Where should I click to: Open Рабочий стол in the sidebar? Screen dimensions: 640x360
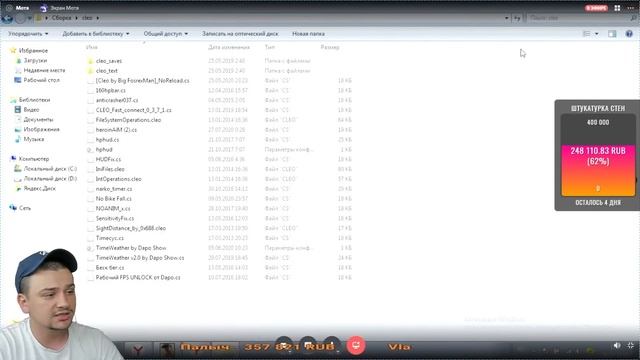(42, 80)
